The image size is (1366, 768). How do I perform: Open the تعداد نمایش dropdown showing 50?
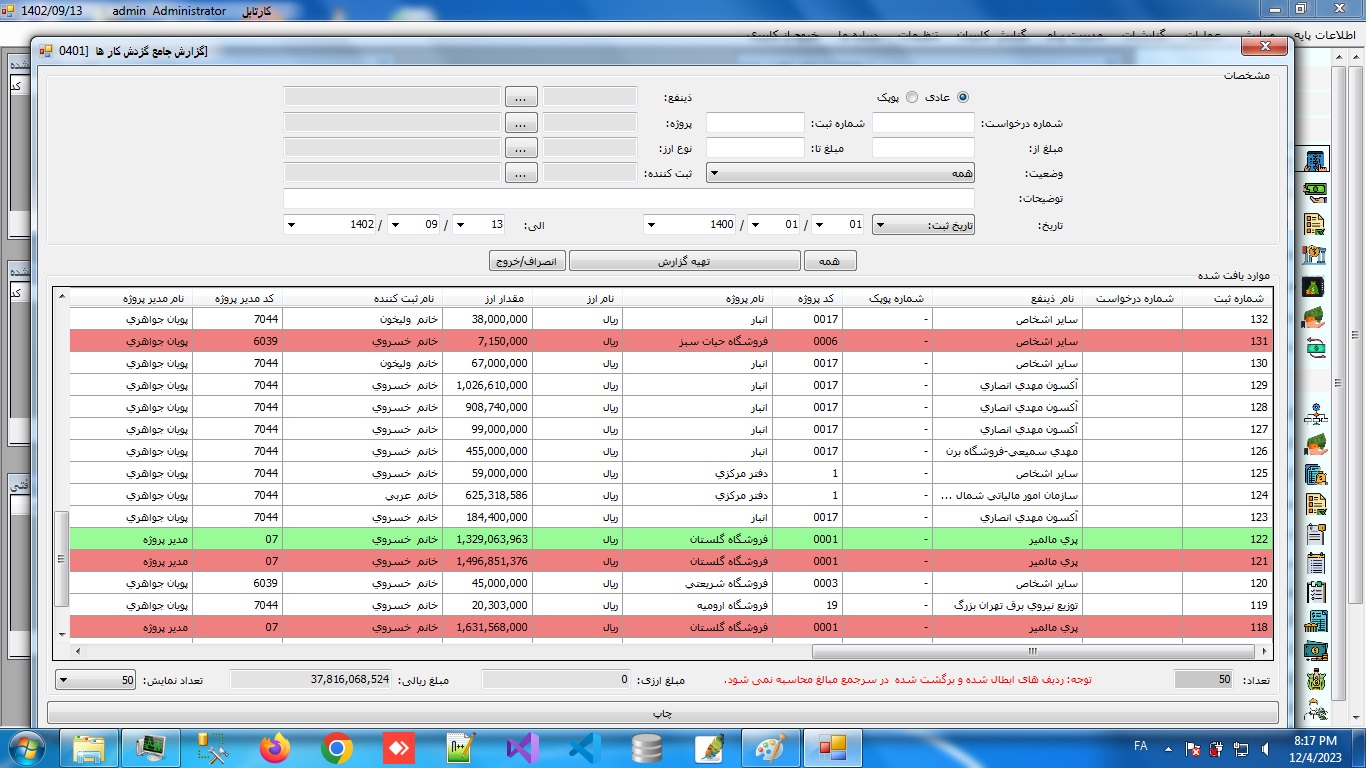(x=96, y=680)
